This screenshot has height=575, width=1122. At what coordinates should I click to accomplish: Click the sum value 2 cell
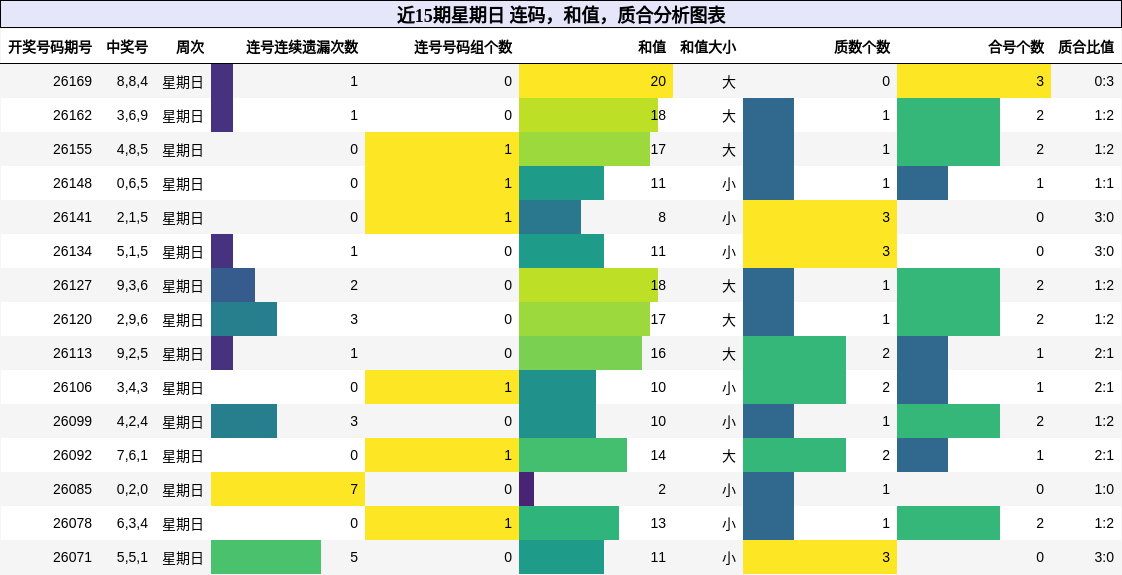(x=596, y=489)
